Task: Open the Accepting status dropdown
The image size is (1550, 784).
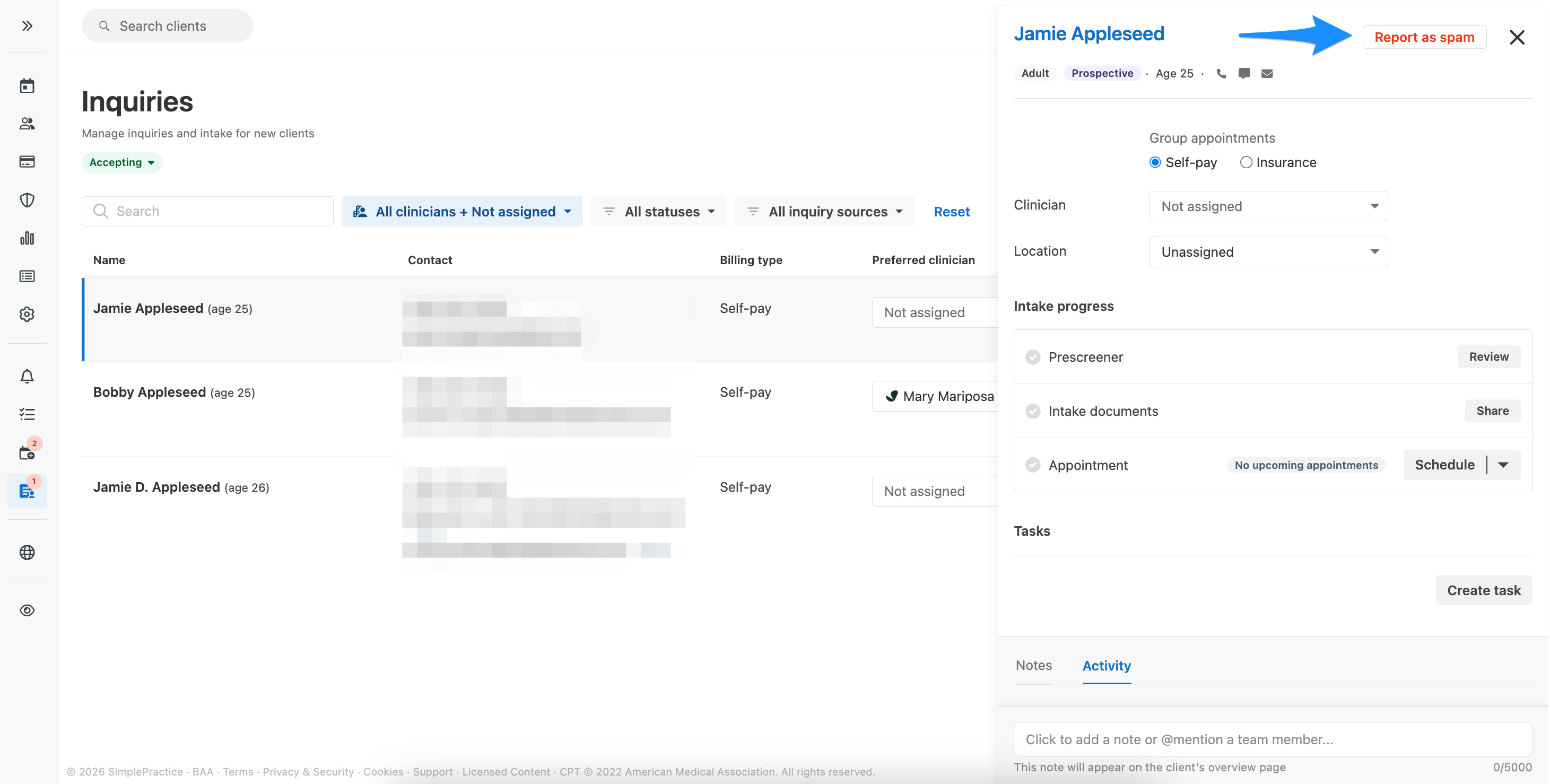Action: [x=121, y=162]
